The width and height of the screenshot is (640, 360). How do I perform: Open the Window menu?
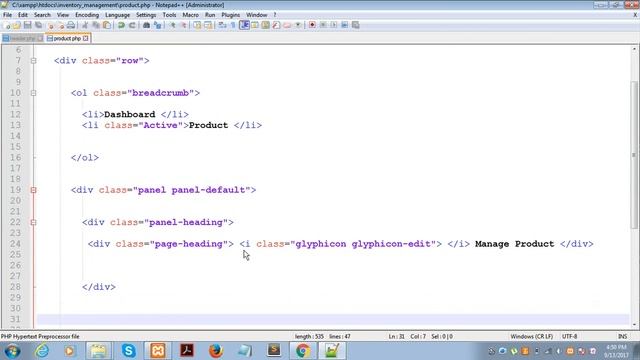pyautogui.click(x=256, y=15)
